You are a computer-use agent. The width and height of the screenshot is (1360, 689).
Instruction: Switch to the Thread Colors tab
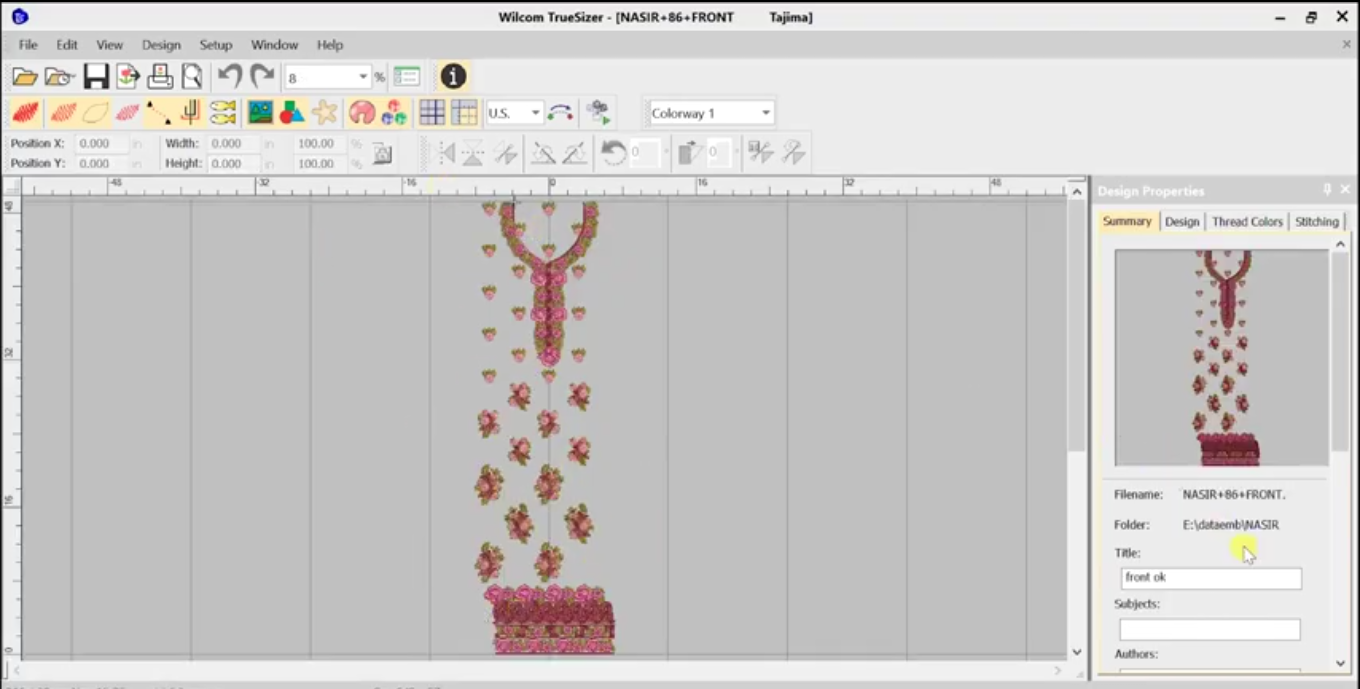pyautogui.click(x=1247, y=222)
